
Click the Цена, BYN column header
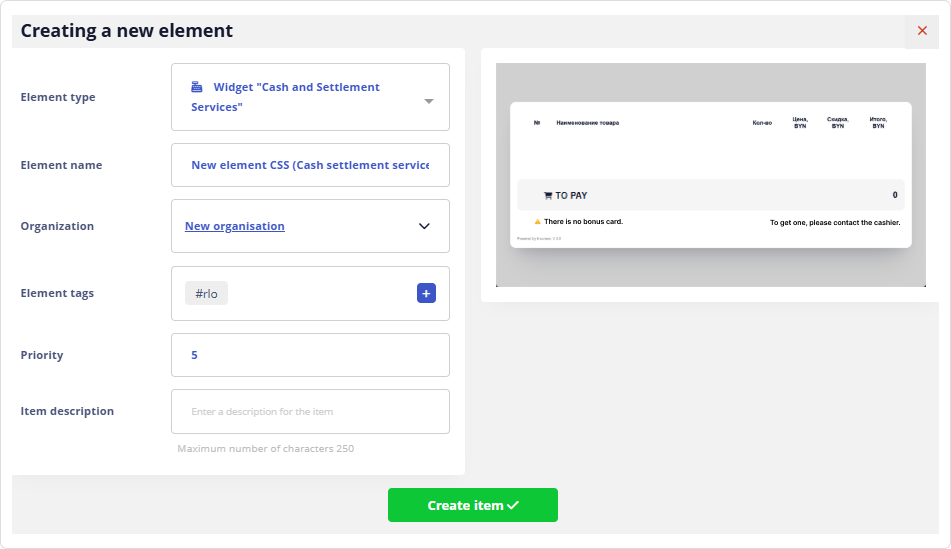coord(800,123)
